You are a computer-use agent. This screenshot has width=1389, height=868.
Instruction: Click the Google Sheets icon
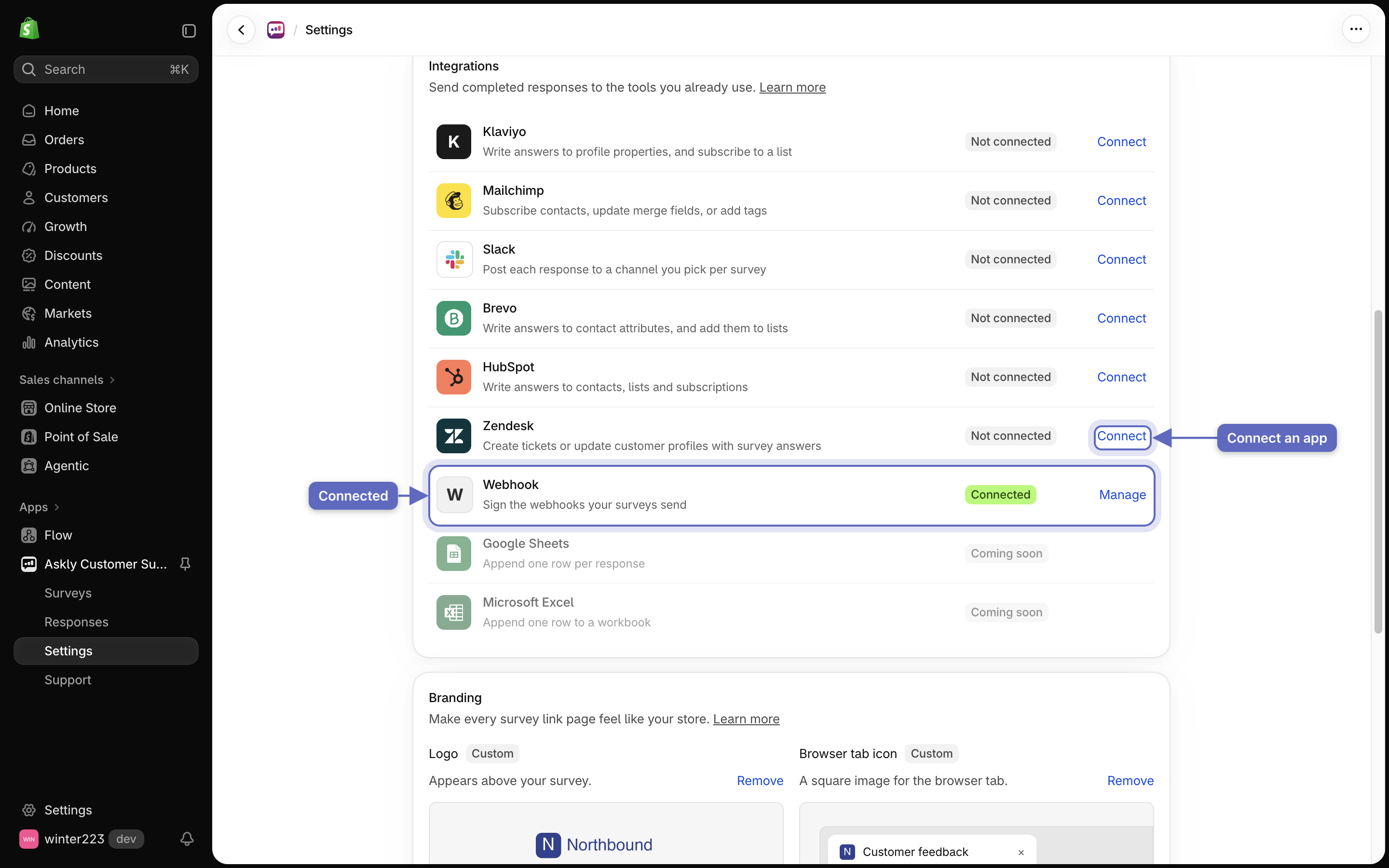click(x=453, y=554)
